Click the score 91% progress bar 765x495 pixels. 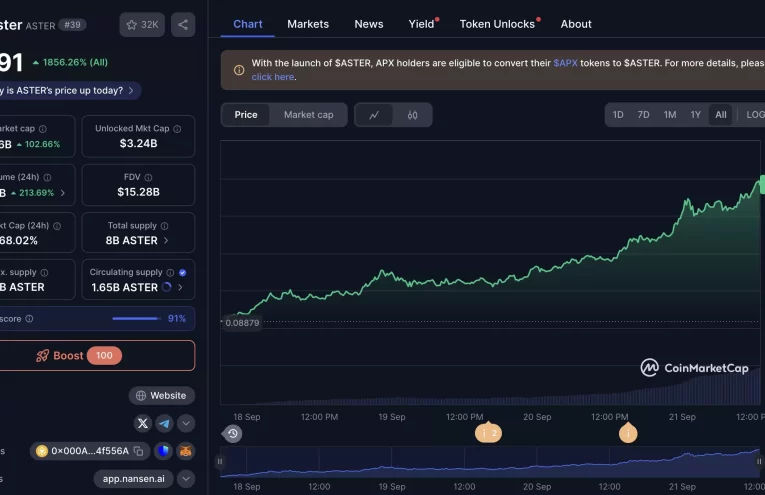coord(136,318)
